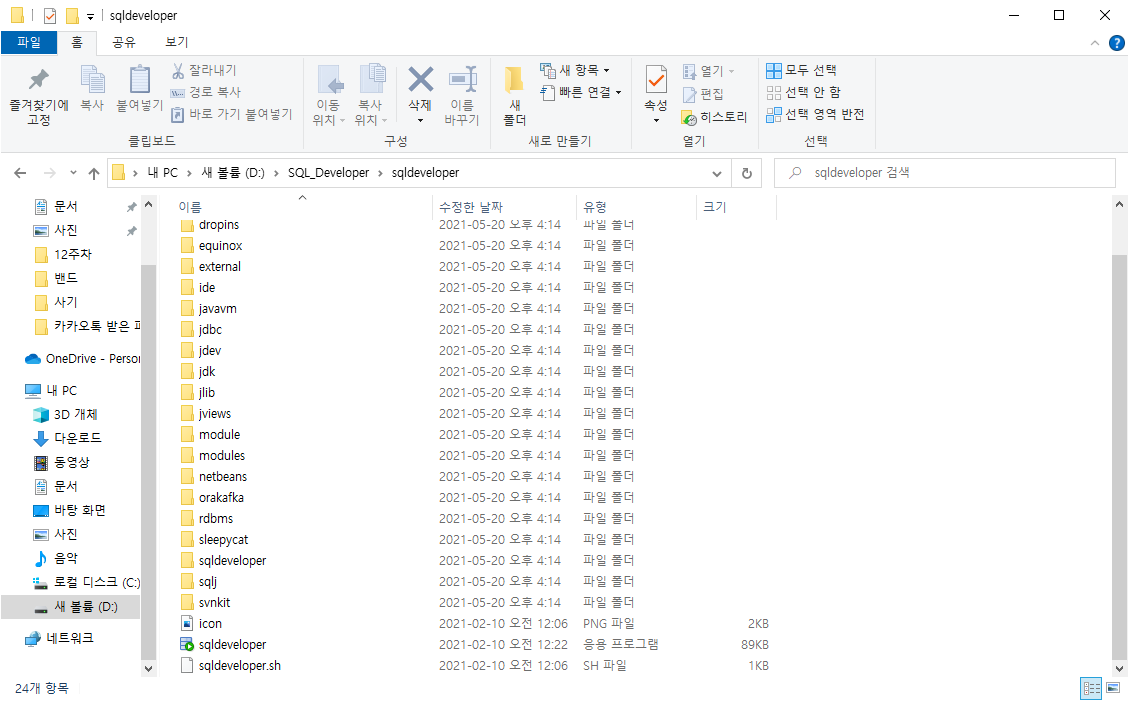Open the 새 항목 dropdown
Image resolution: width=1129 pixels, height=701 pixels.
575,70
